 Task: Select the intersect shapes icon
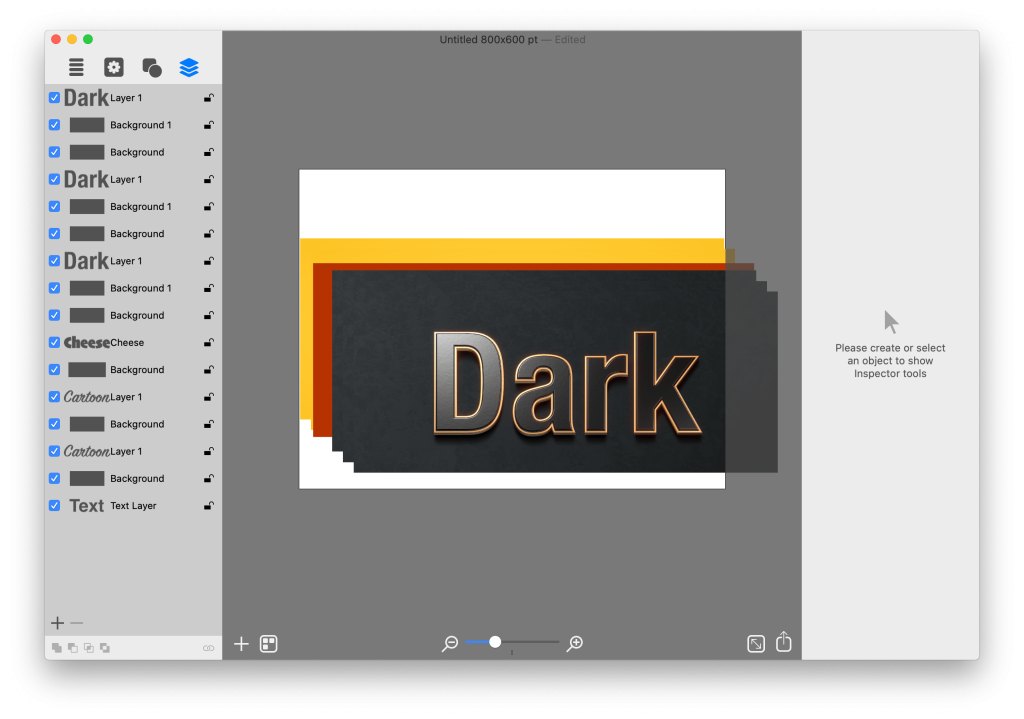point(89,647)
